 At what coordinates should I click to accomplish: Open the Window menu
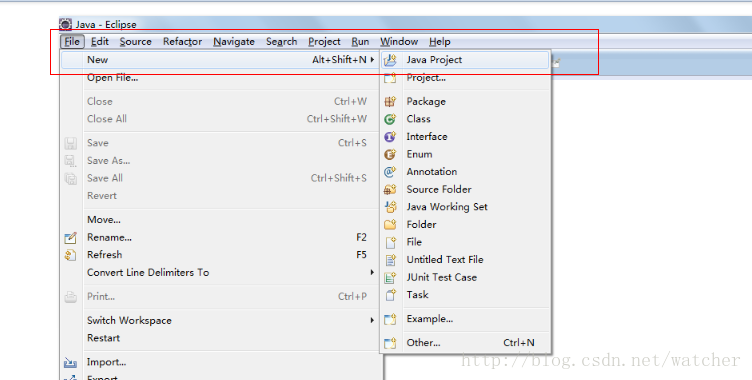pyautogui.click(x=399, y=42)
